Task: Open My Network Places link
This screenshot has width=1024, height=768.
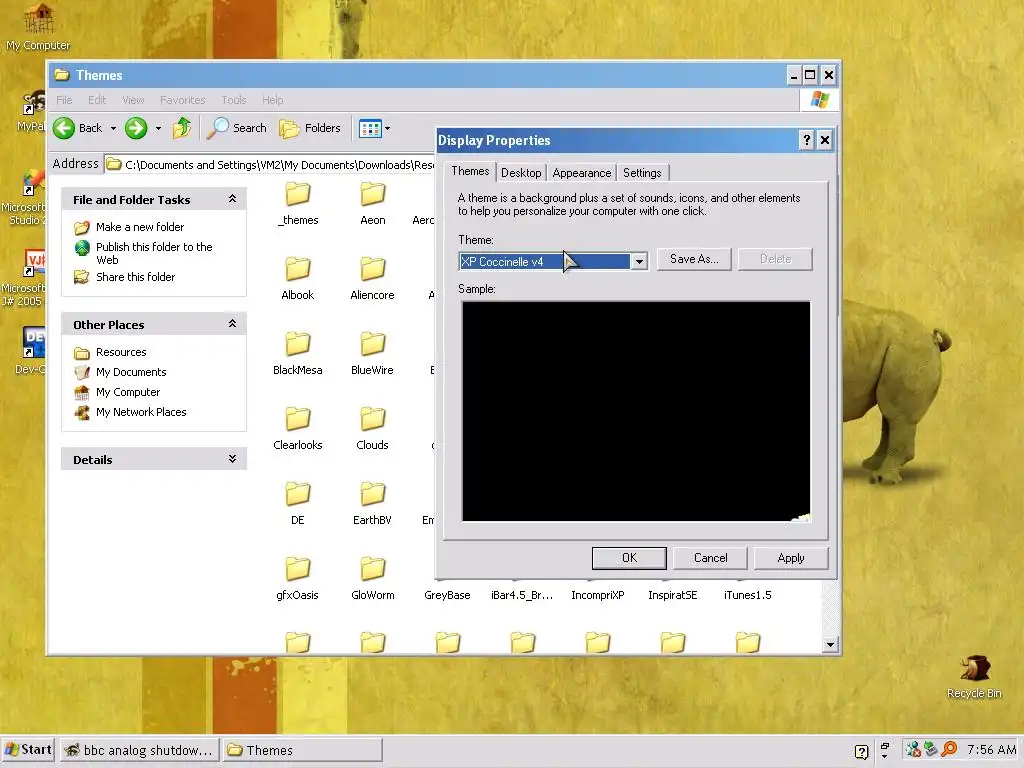Action: click(141, 412)
